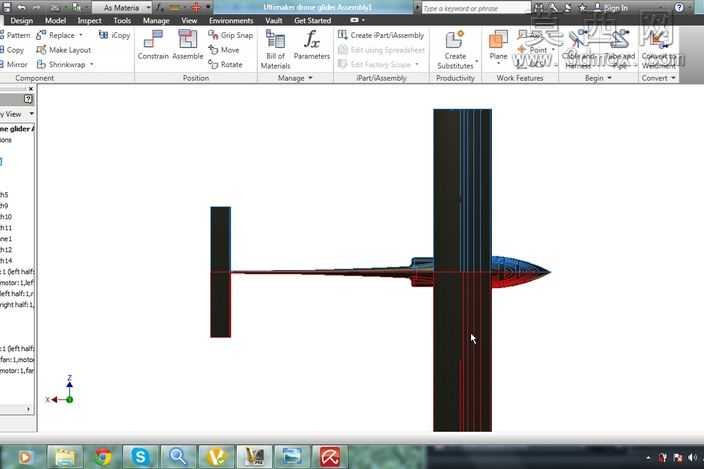The width and height of the screenshot is (704, 469).
Task: Close the browser panel
Action: tap(31, 89)
